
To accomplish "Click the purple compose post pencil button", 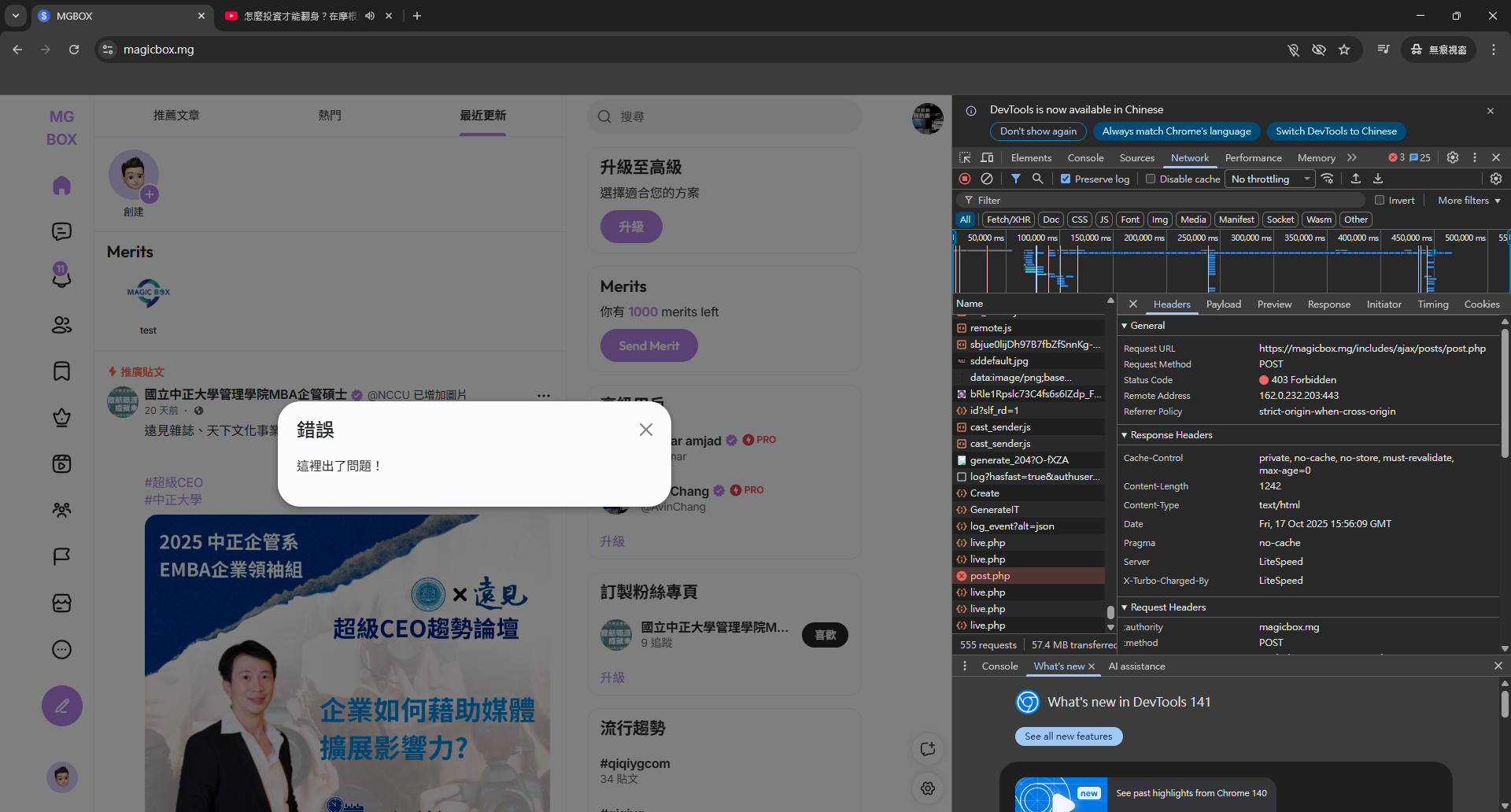I will (62, 706).
